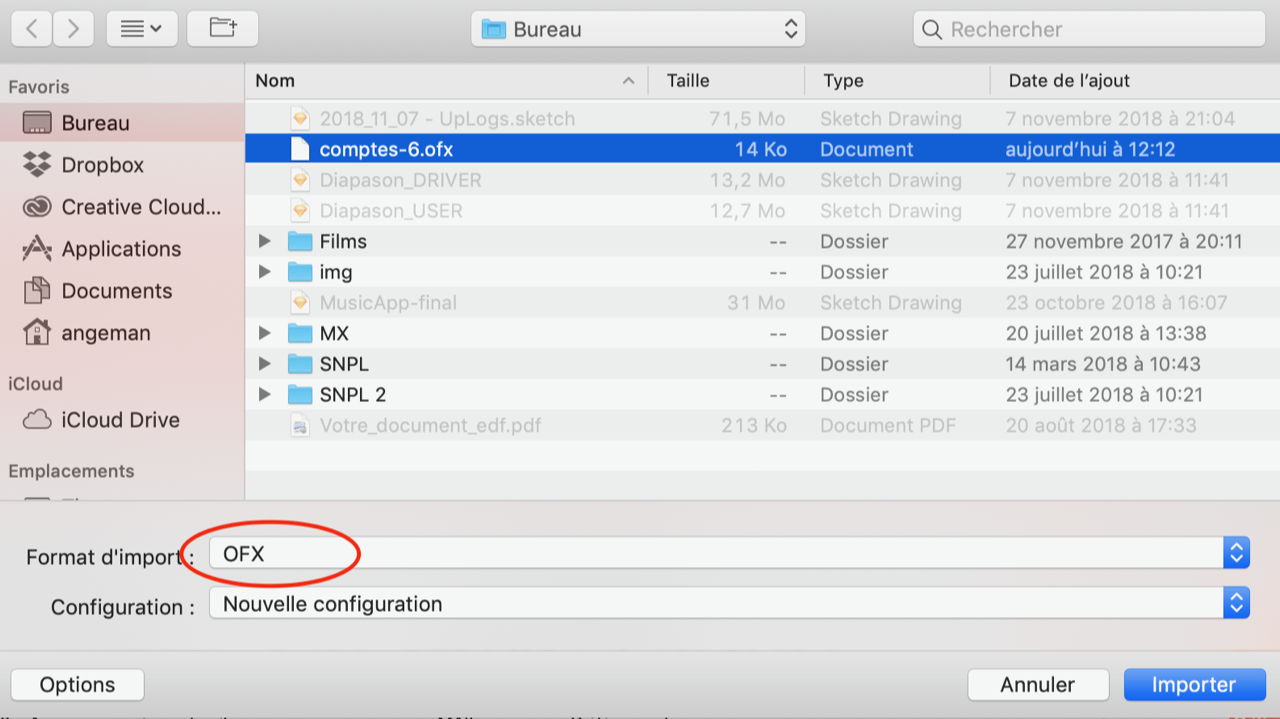The height and width of the screenshot is (719, 1280).
Task: Click the 14 Ko size cell
Action: [x=761, y=149]
